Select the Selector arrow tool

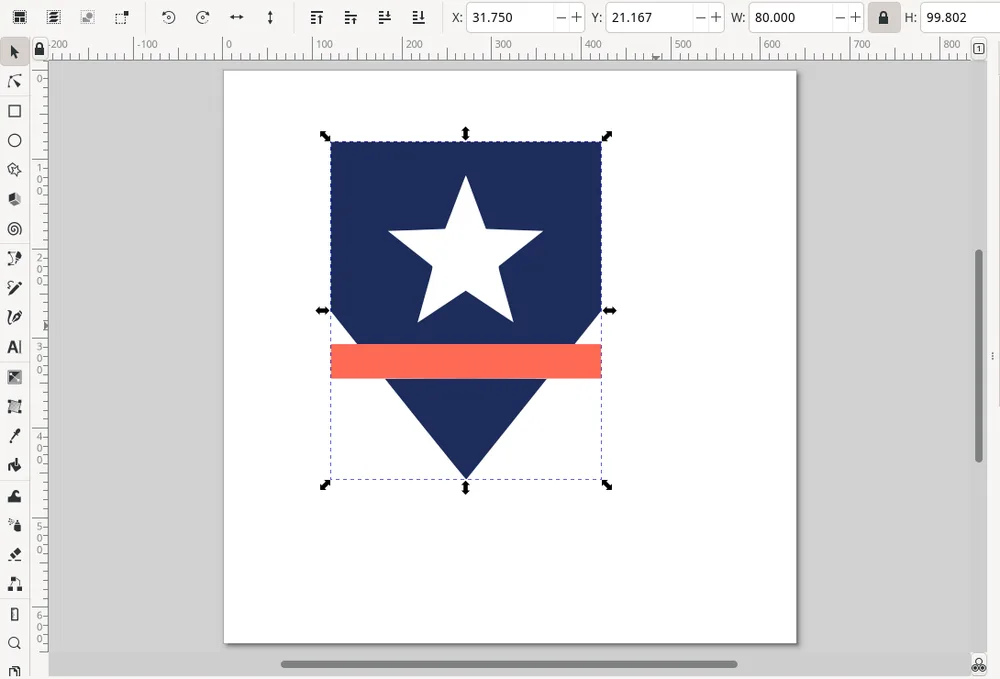pyautogui.click(x=15, y=52)
